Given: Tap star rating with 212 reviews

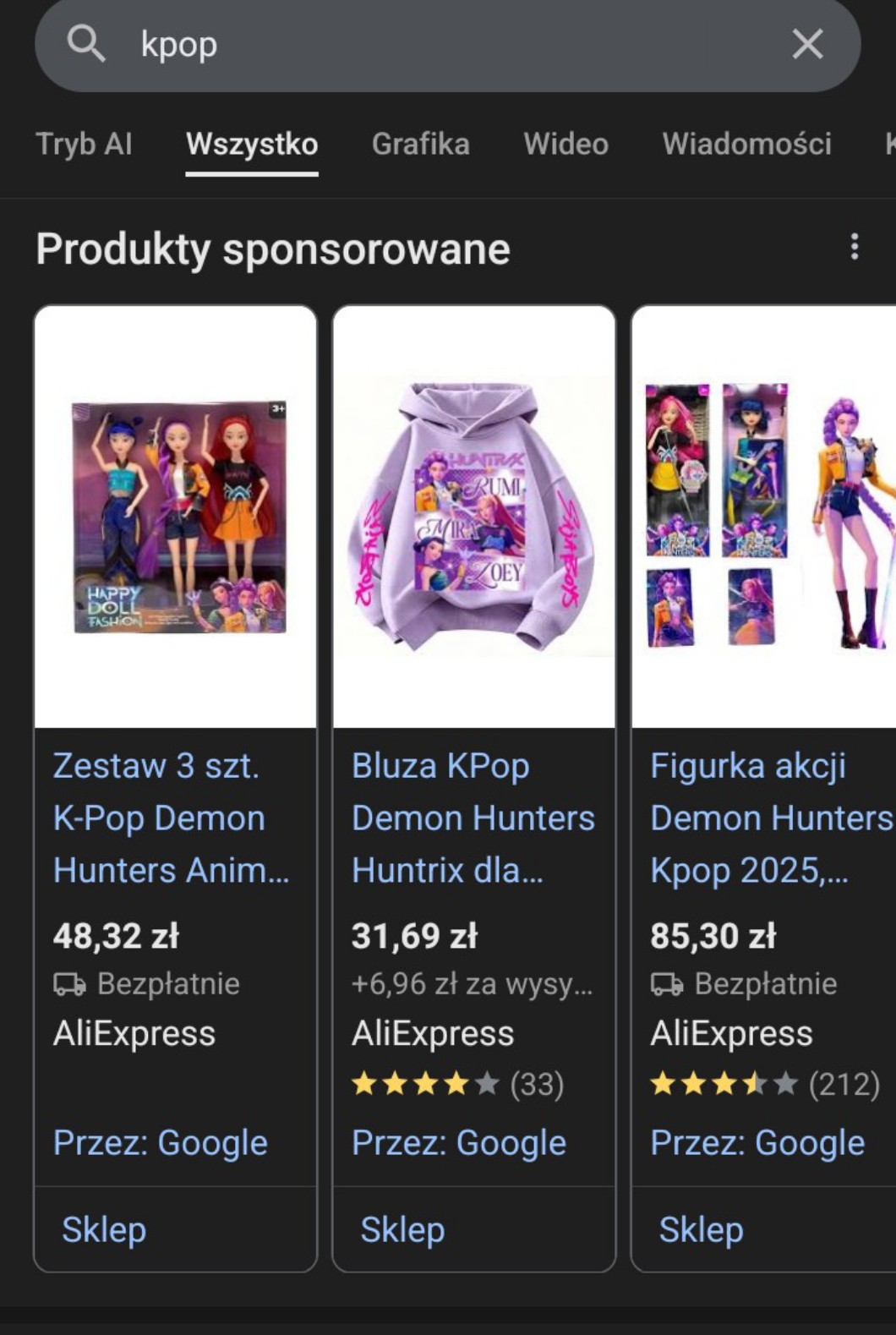Looking at the screenshot, I should [765, 1083].
